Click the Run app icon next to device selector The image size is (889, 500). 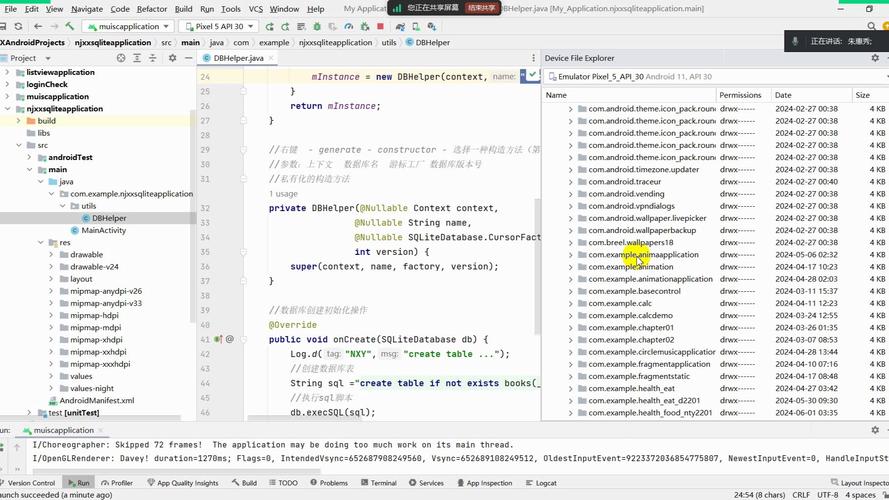click(269, 26)
